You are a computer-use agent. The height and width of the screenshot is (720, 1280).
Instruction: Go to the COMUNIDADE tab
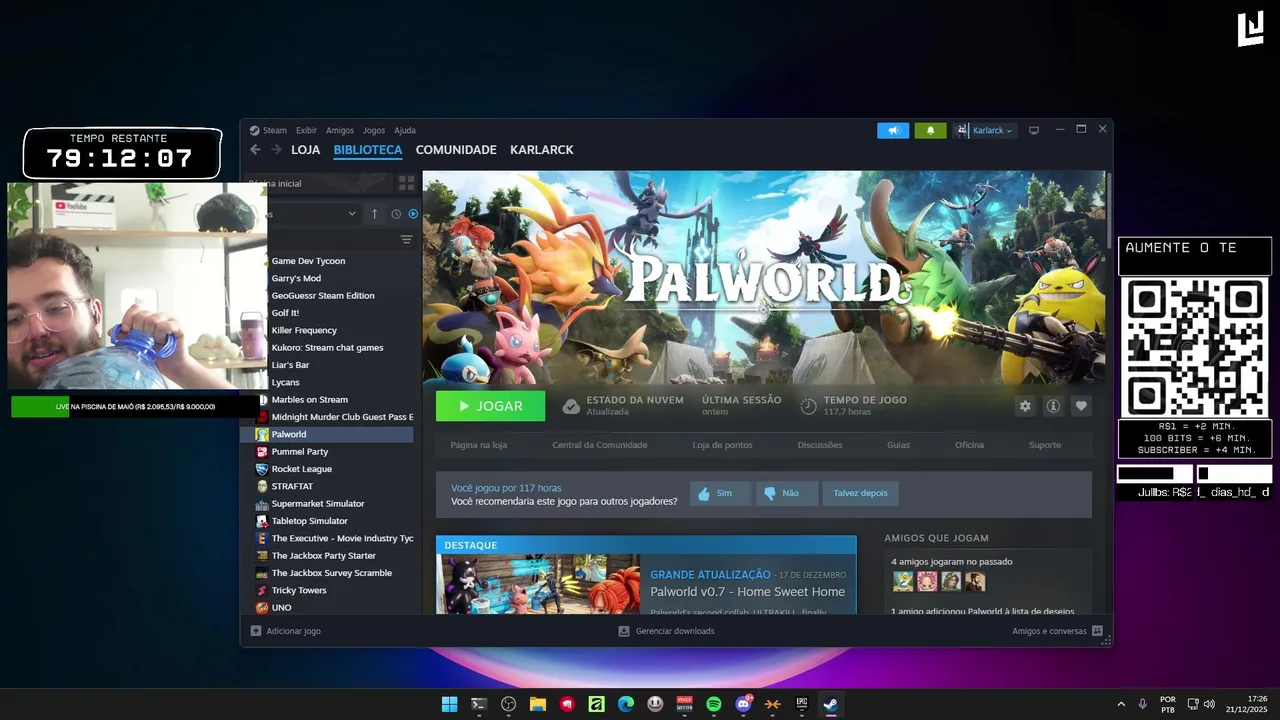point(456,150)
